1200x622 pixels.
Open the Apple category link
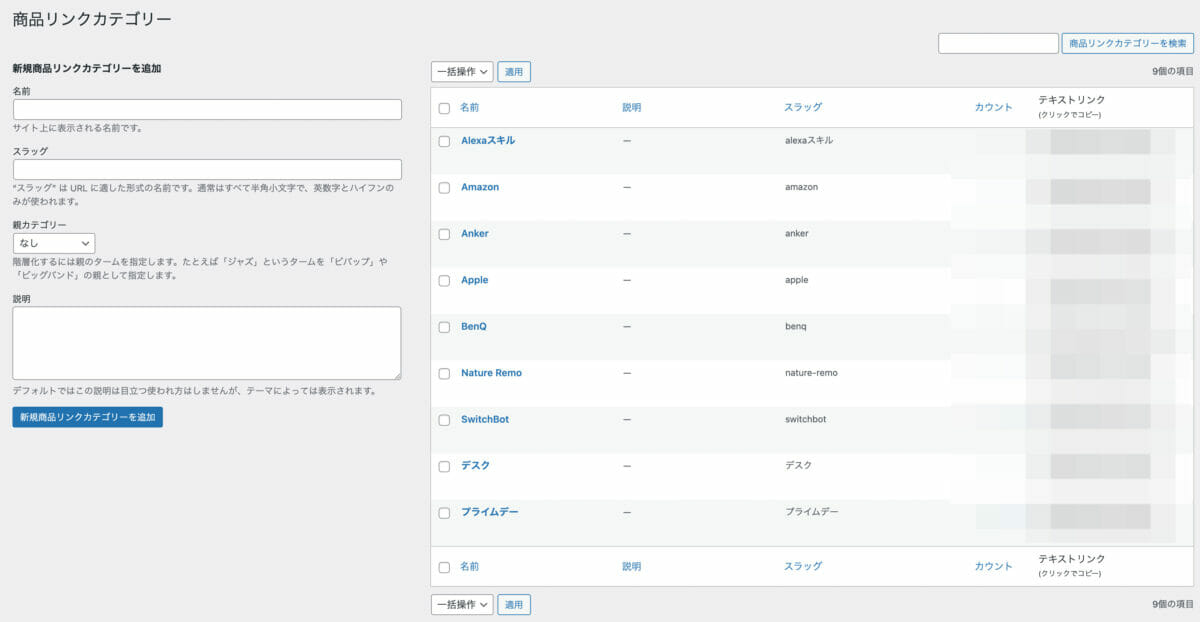click(x=475, y=280)
